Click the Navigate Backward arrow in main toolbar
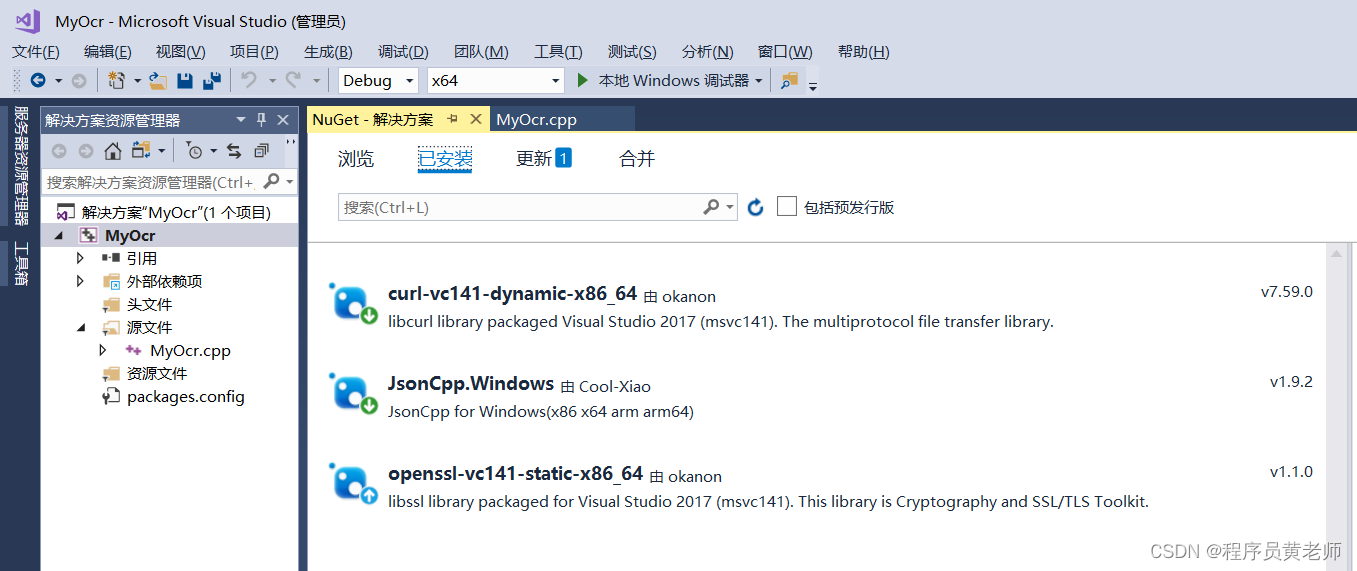Image resolution: width=1357 pixels, height=571 pixels. (38, 80)
